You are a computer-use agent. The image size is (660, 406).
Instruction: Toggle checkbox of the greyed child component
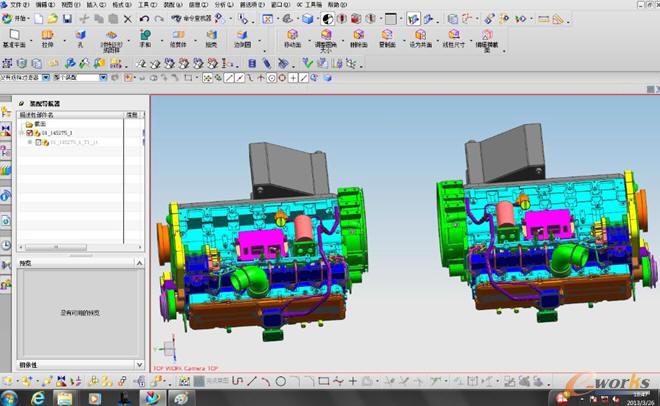[x=40, y=143]
